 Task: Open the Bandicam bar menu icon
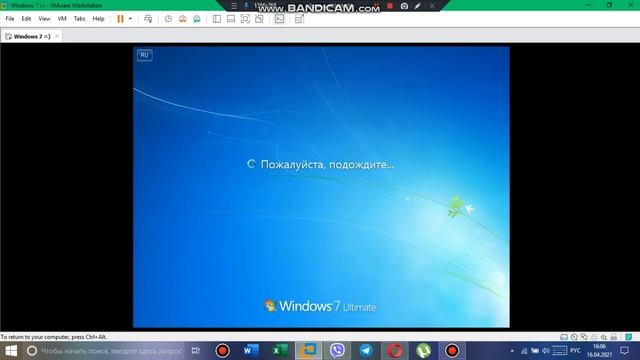point(234,6)
